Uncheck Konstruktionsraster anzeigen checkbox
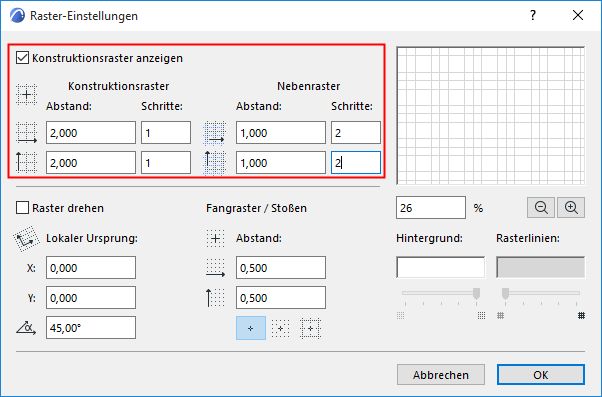 22,58
